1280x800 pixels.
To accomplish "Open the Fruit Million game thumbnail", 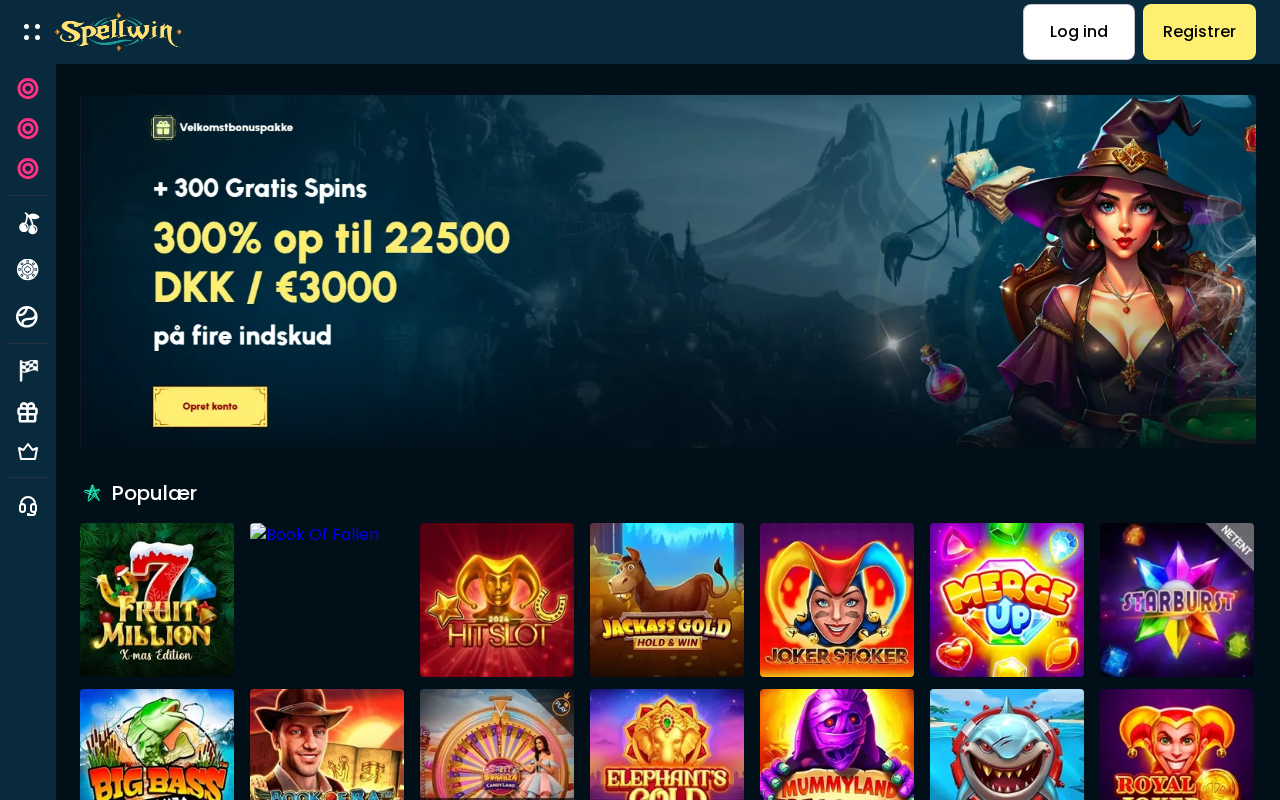I will (x=157, y=600).
